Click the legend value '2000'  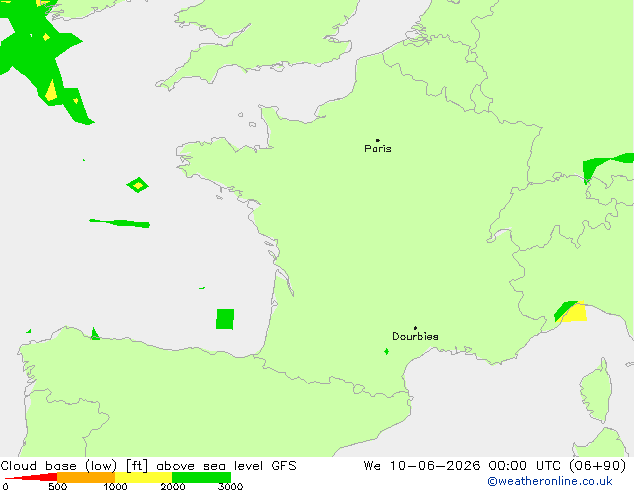173,486
